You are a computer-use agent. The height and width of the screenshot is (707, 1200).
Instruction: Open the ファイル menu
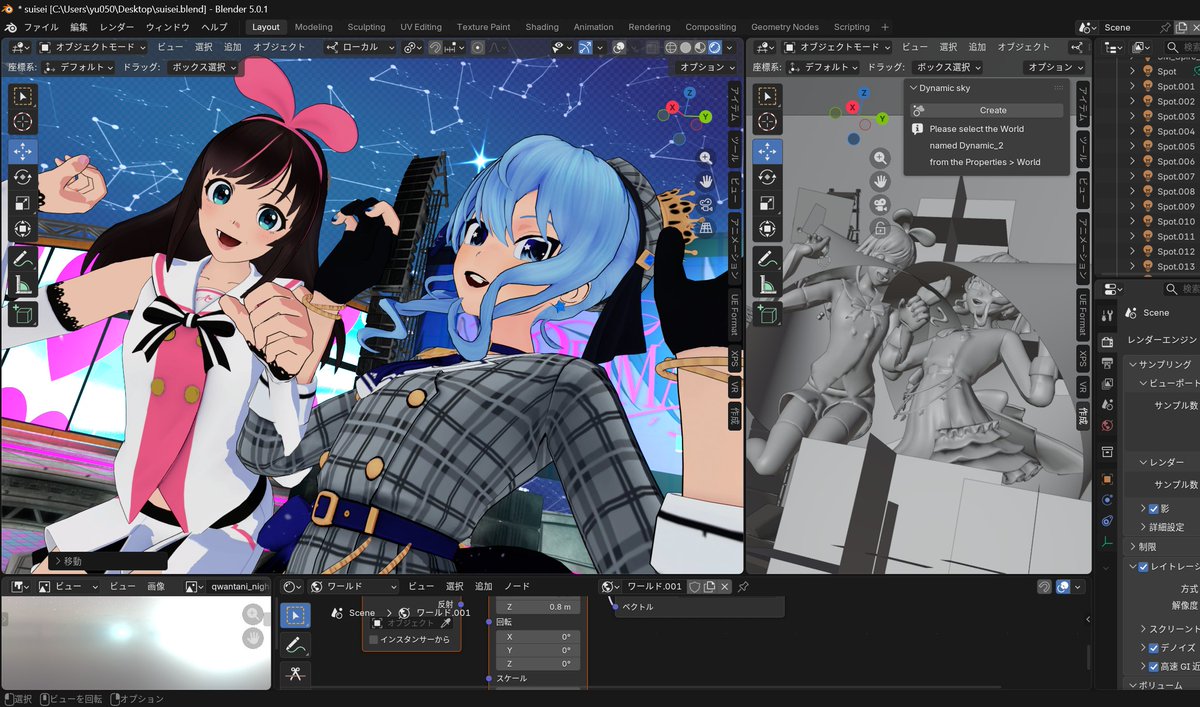(40, 27)
